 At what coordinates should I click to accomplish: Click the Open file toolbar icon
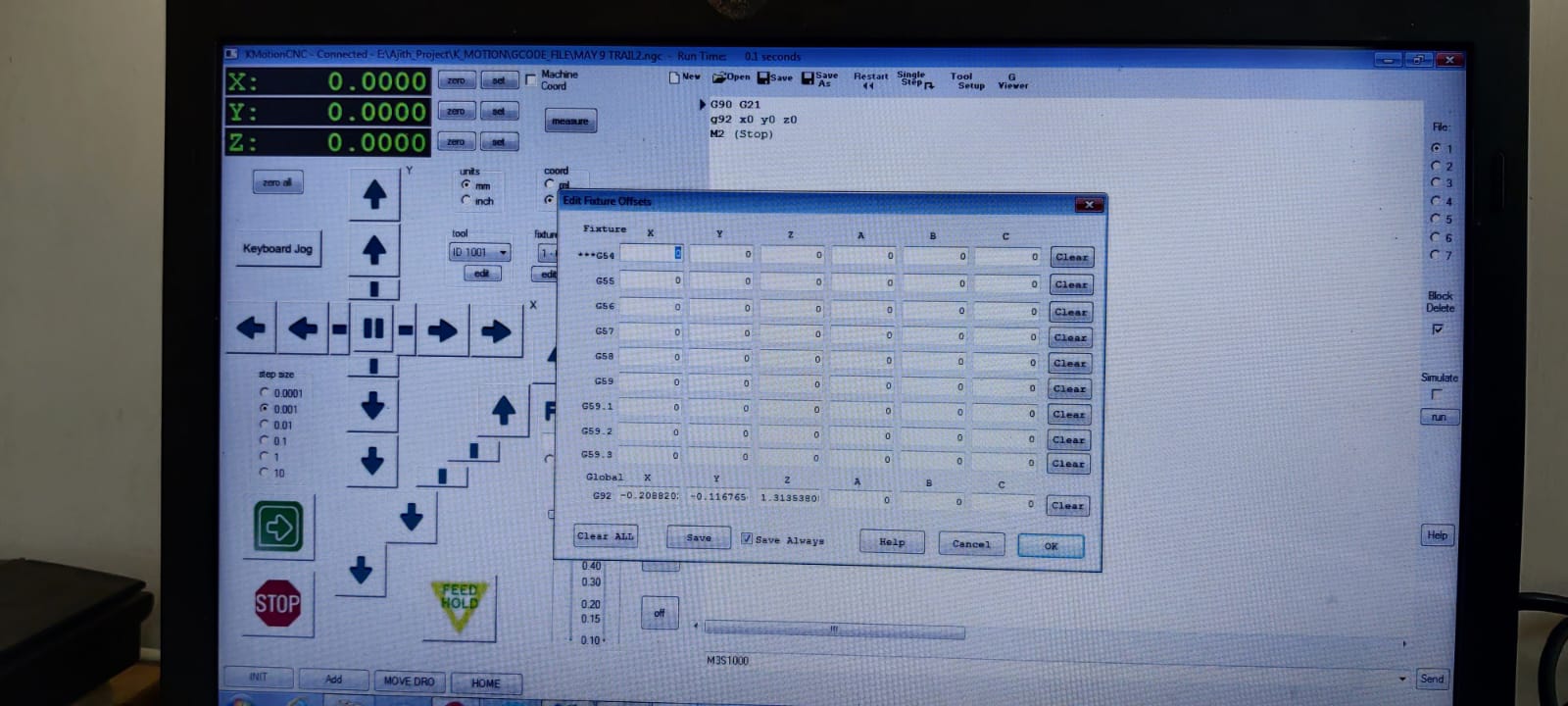pos(730,77)
